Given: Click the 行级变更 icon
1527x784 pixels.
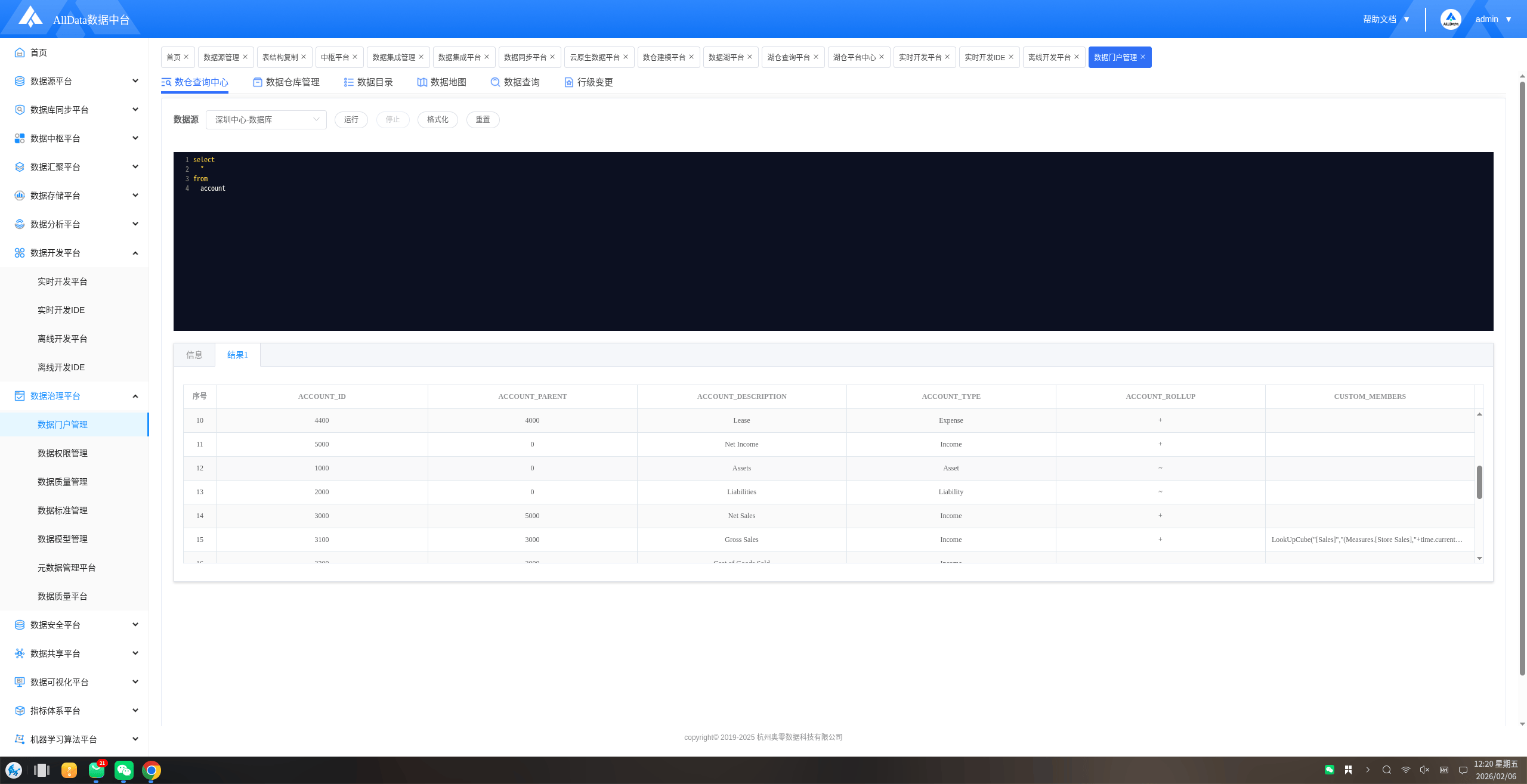Looking at the screenshot, I should coord(569,82).
